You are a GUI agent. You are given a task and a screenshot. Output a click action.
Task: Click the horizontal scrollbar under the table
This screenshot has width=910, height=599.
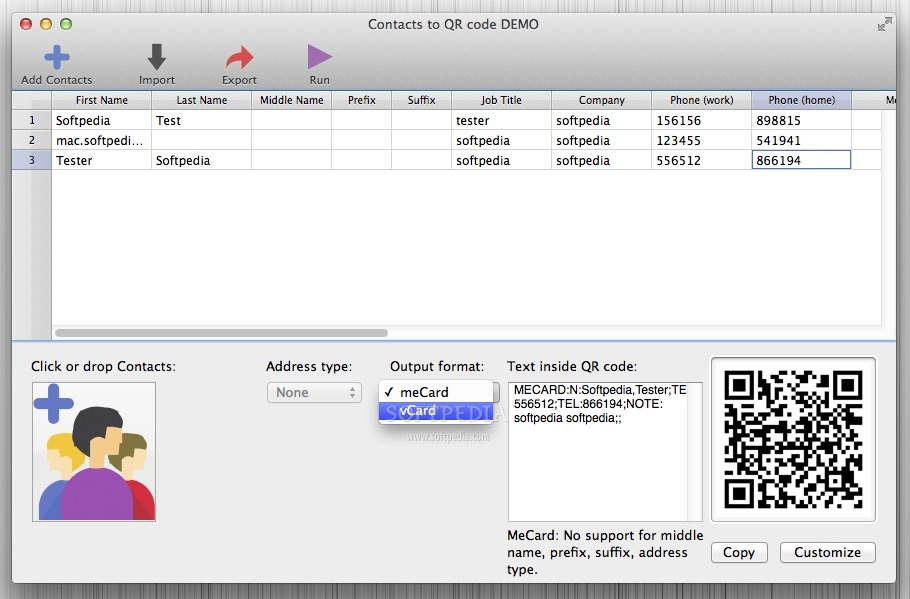[x=221, y=333]
